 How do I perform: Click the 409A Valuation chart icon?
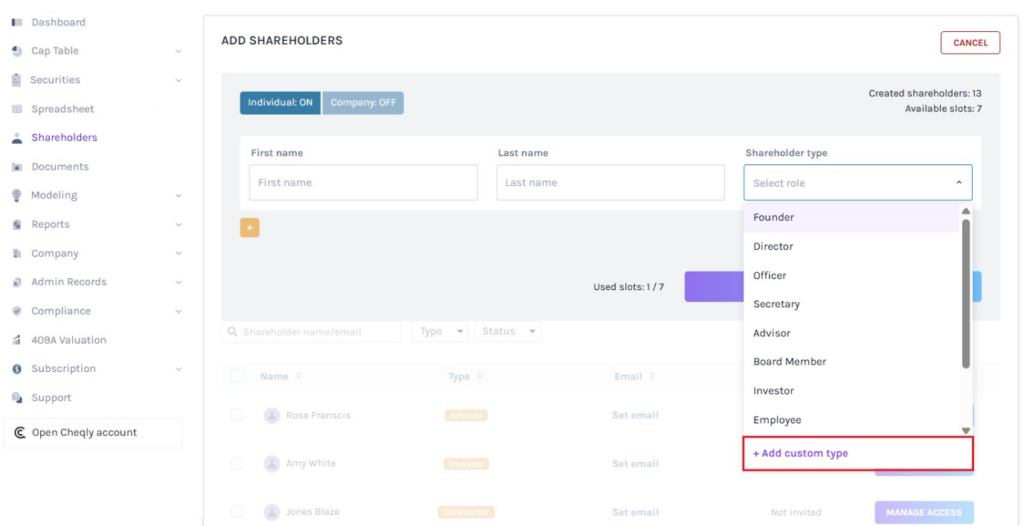click(x=18, y=340)
